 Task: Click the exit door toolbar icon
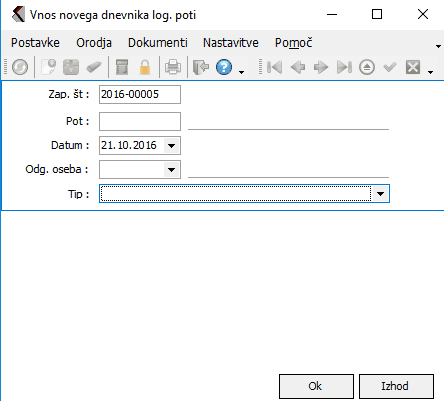(201, 67)
